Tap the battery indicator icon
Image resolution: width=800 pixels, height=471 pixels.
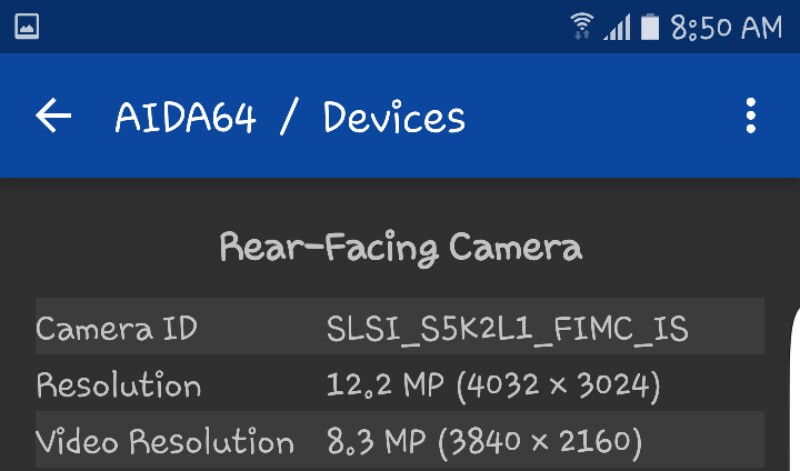coord(649,27)
